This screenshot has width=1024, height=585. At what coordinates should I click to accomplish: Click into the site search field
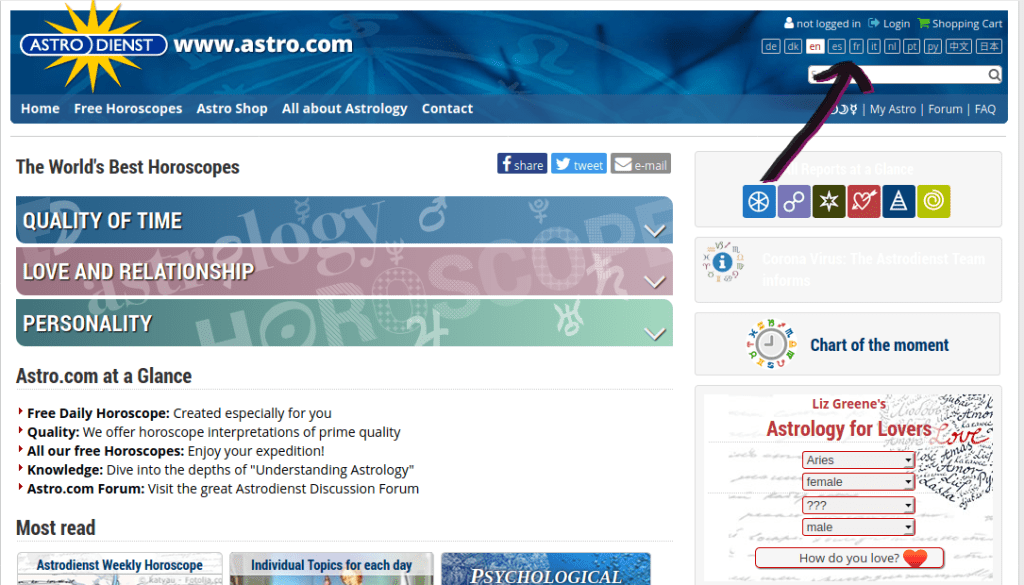897,75
